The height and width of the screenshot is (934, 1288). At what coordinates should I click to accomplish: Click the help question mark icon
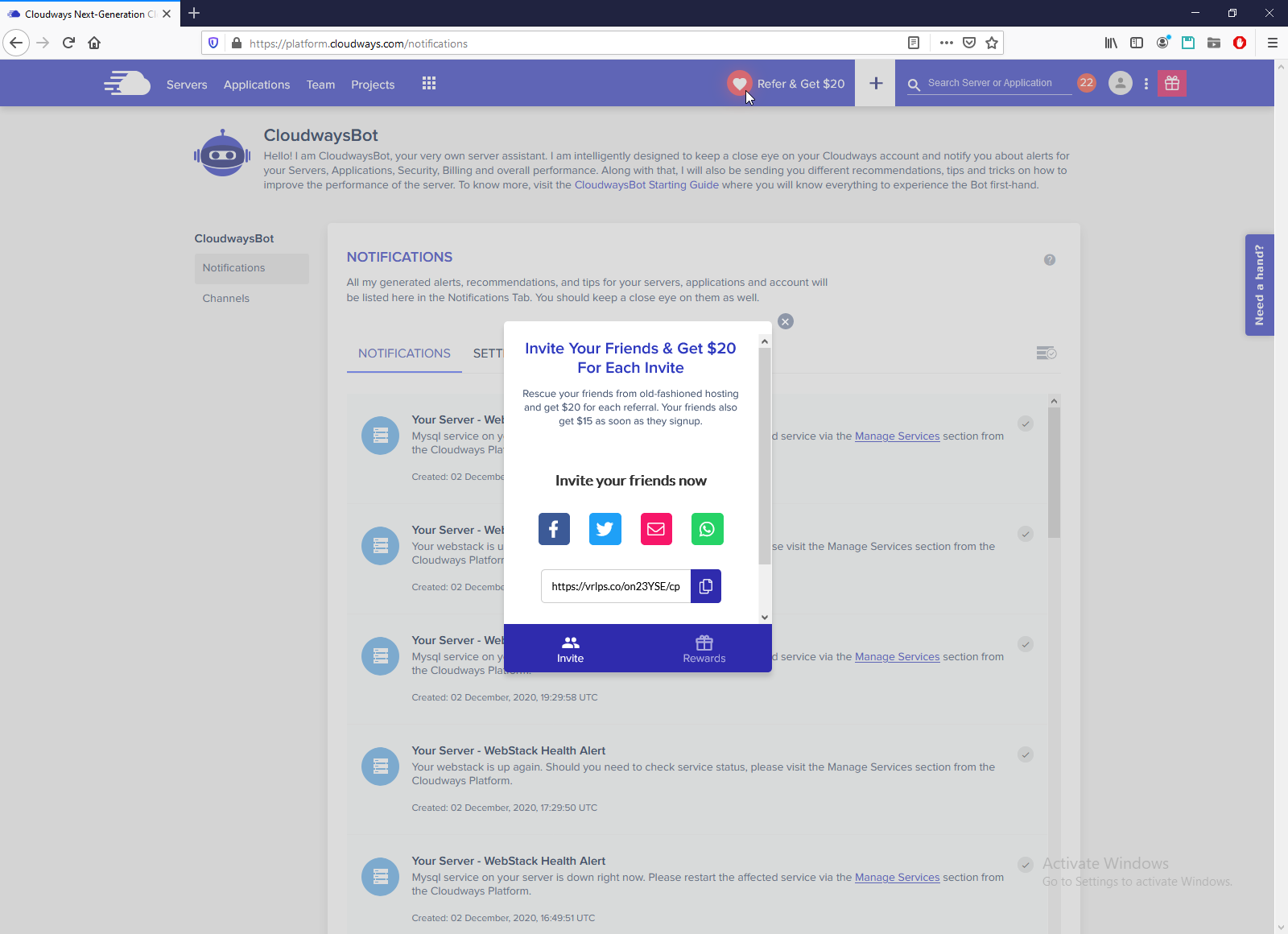pyautogui.click(x=1050, y=260)
